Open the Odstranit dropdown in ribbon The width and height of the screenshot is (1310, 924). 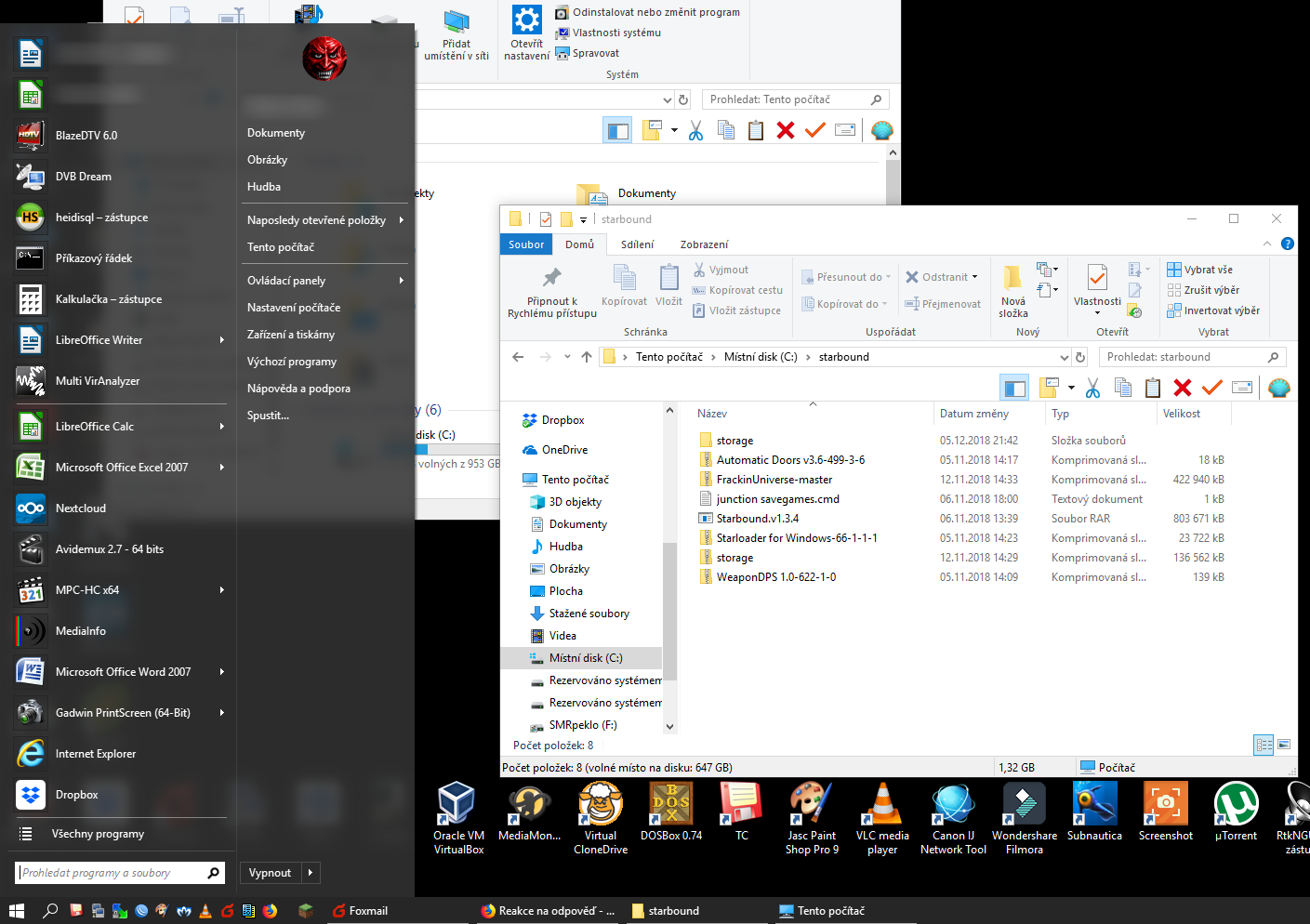[x=974, y=277]
